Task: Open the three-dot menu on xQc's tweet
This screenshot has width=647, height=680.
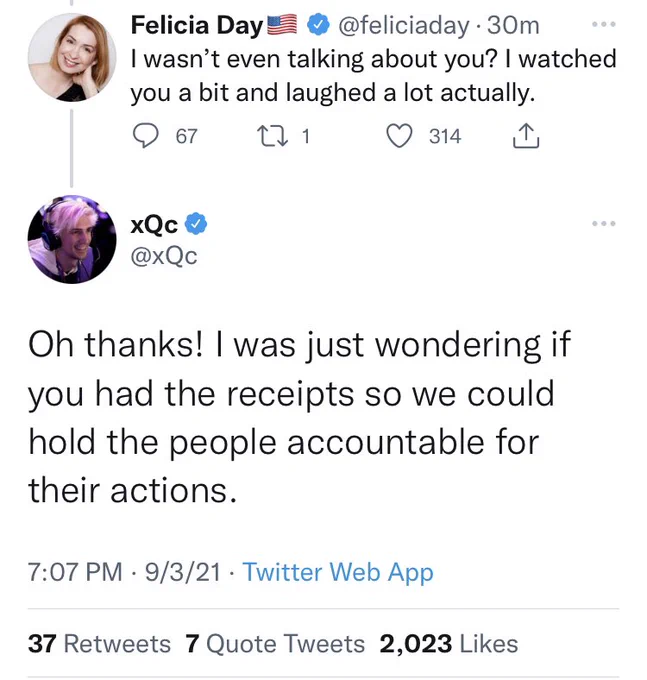Action: pyautogui.click(x=604, y=224)
